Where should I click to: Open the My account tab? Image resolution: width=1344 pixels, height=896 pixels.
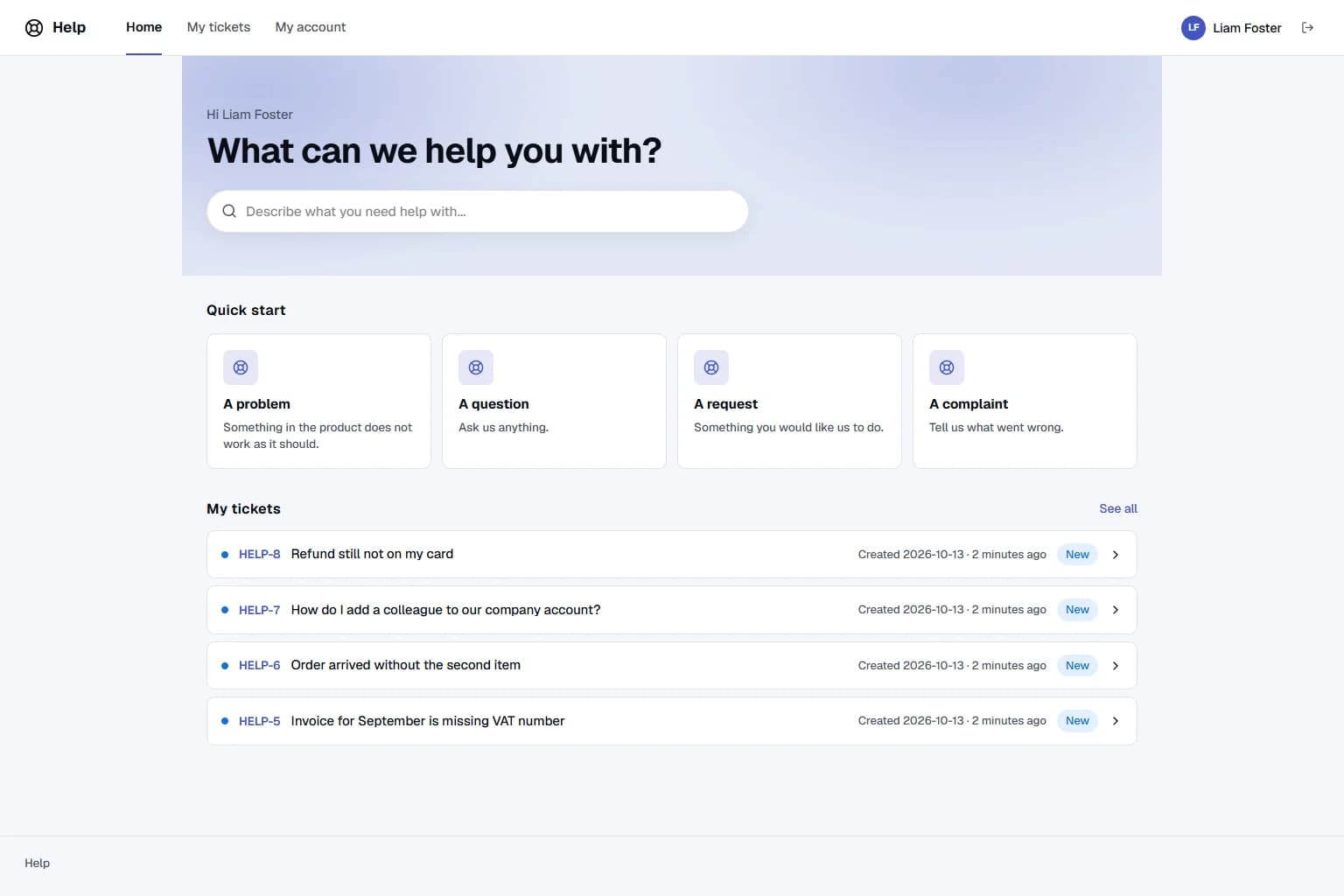(311, 27)
